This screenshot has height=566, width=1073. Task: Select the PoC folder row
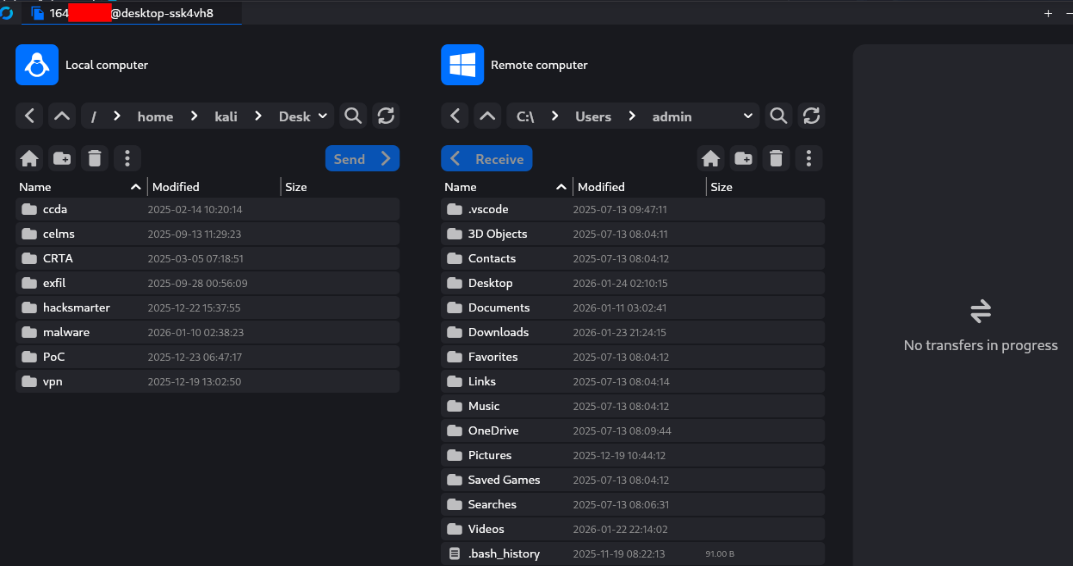(x=207, y=357)
